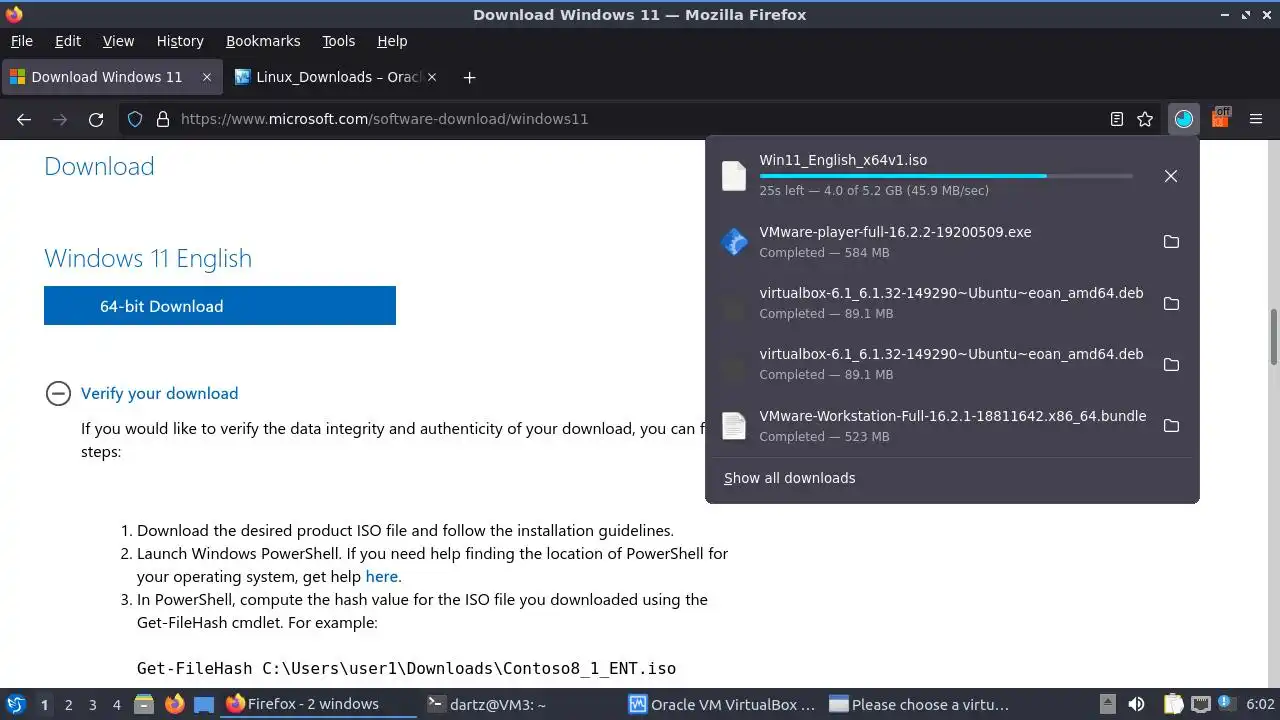
Task: Switch to workspace 3 in taskbar
Action: point(92,705)
